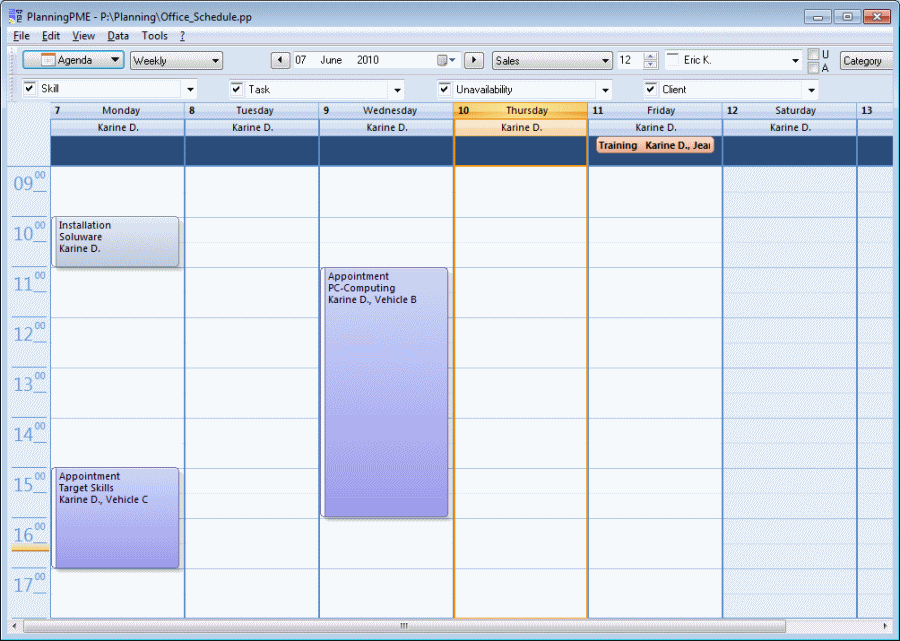Viewport: 900px width, 641px height.
Task: Open the Data menu
Action: pyautogui.click(x=118, y=36)
